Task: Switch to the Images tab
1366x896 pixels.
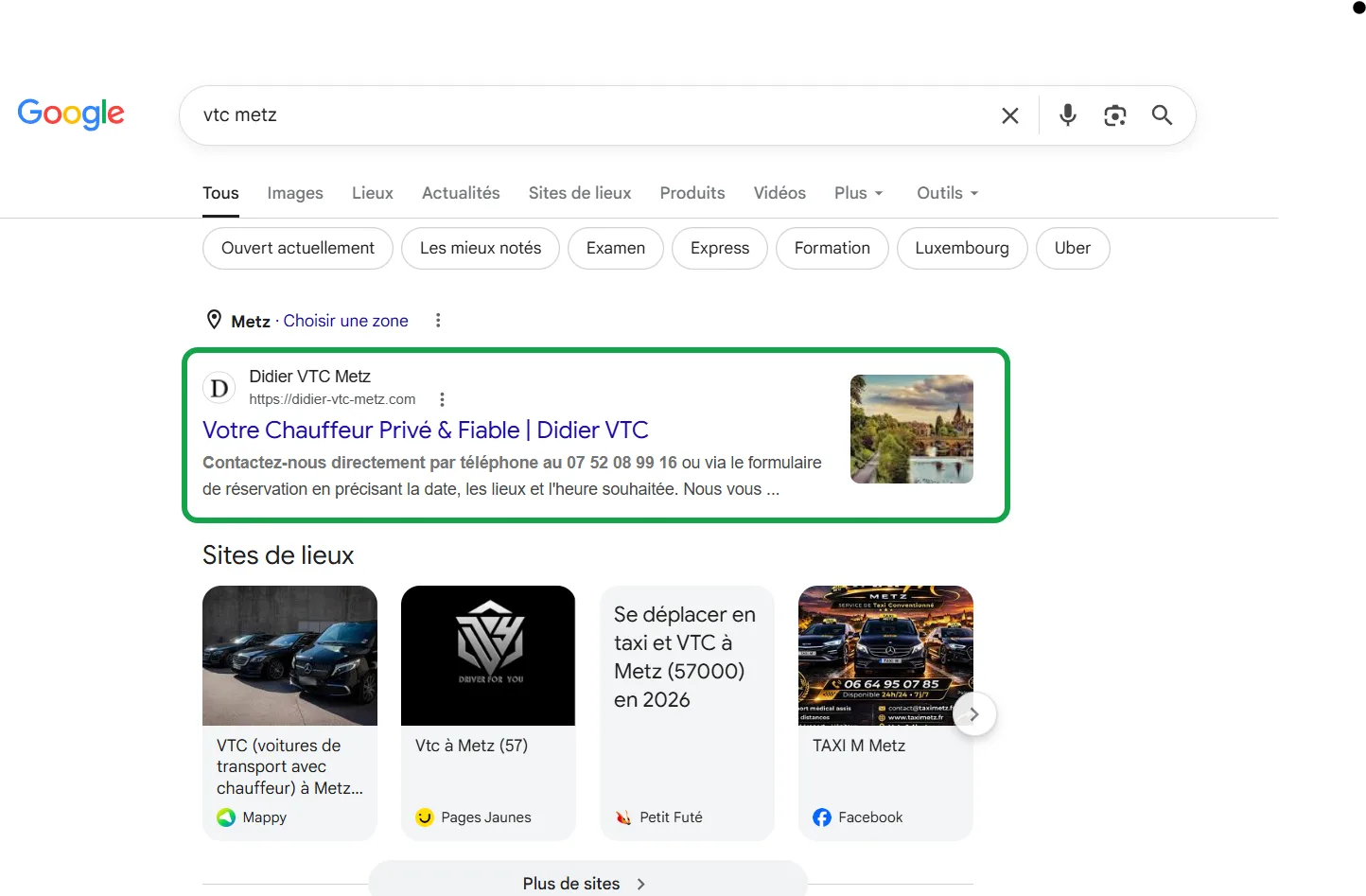Action: (x=295, y=193)
